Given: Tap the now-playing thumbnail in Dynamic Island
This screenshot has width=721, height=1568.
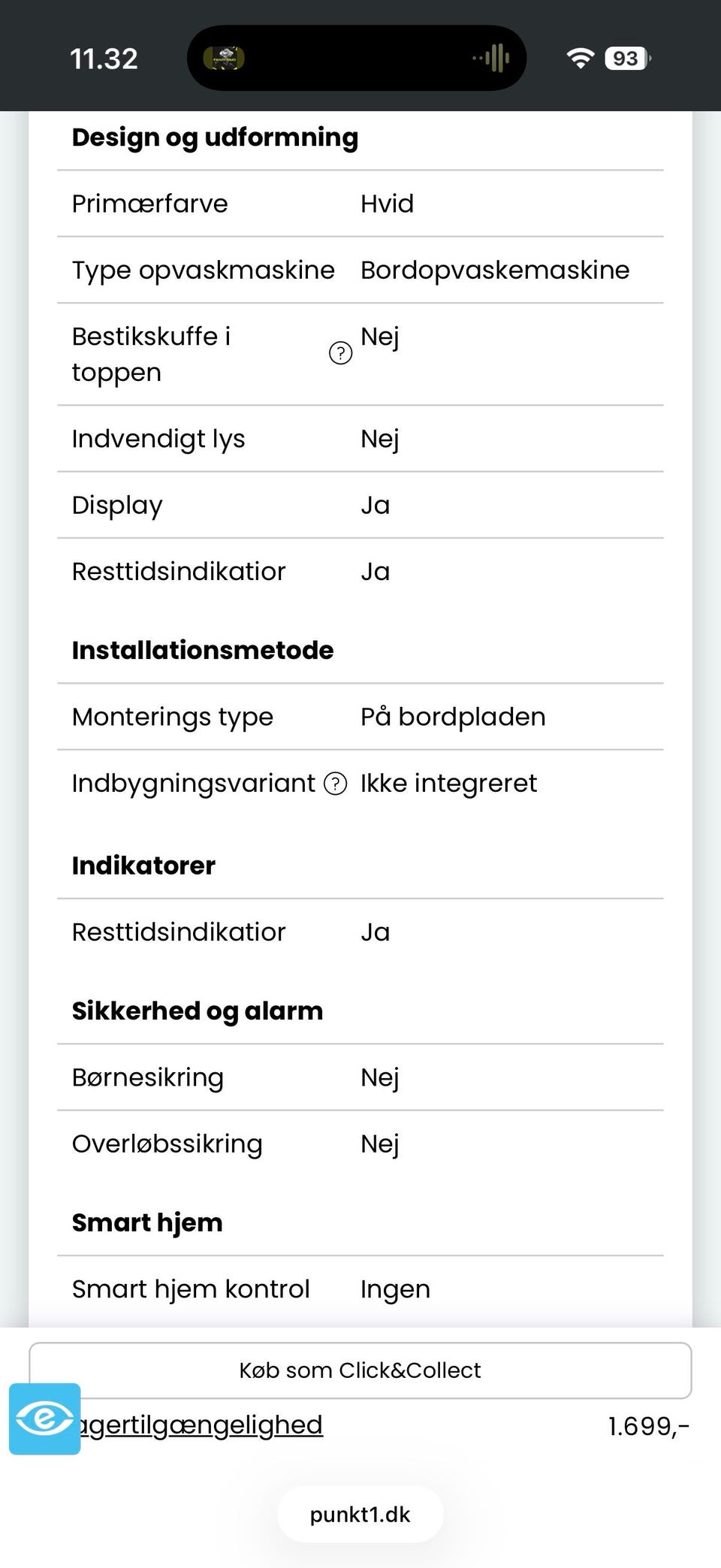Looking at the screenshot, I should (x=224, y=58).
